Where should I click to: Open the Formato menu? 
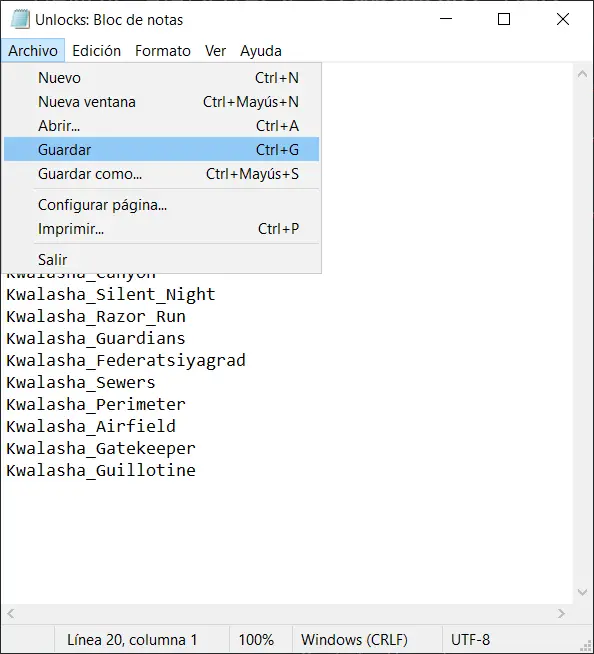tap(163, 51)
